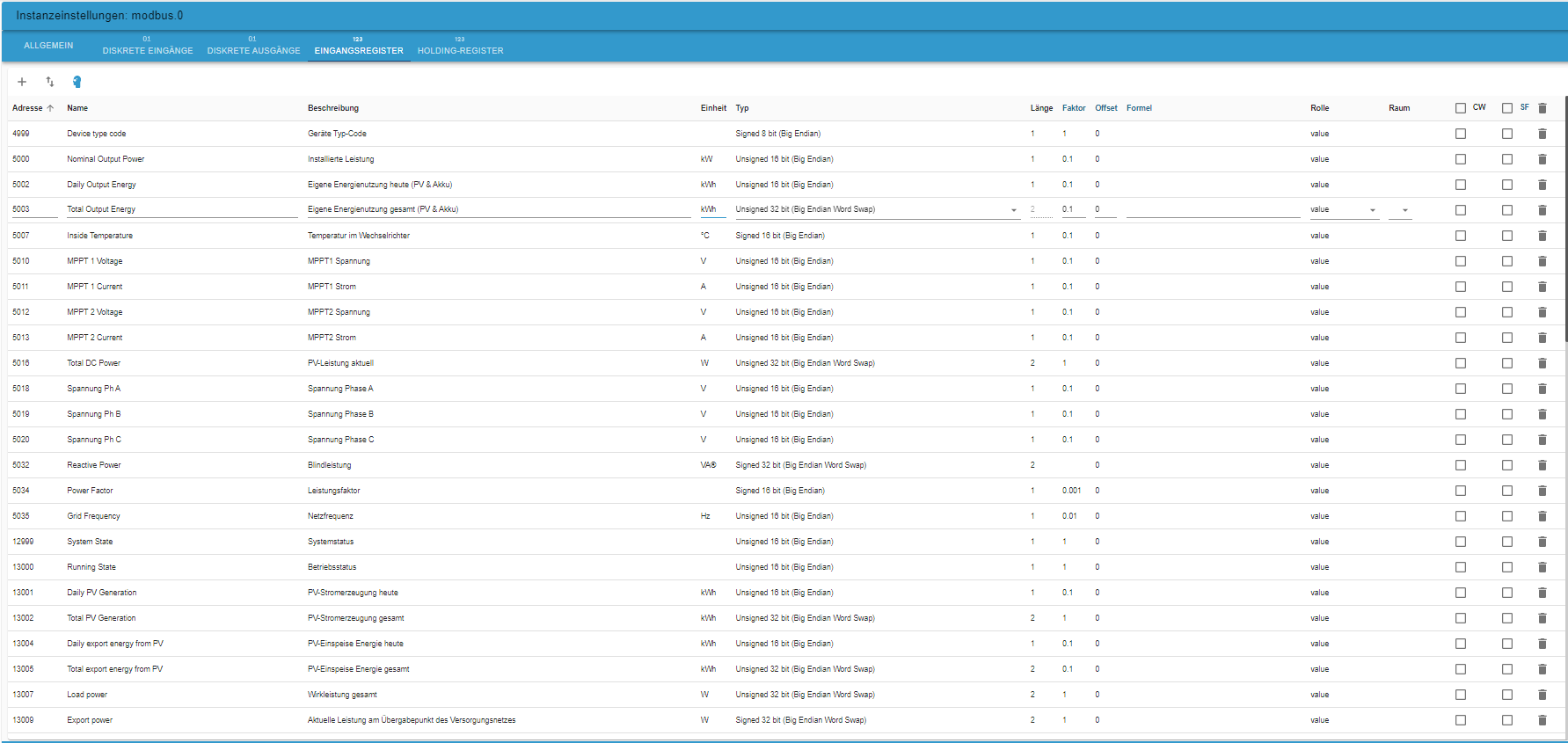This screenshot has width=1568, height=743.
Task: Edit the Formel field of row 5003
Action: (1213, 209)
